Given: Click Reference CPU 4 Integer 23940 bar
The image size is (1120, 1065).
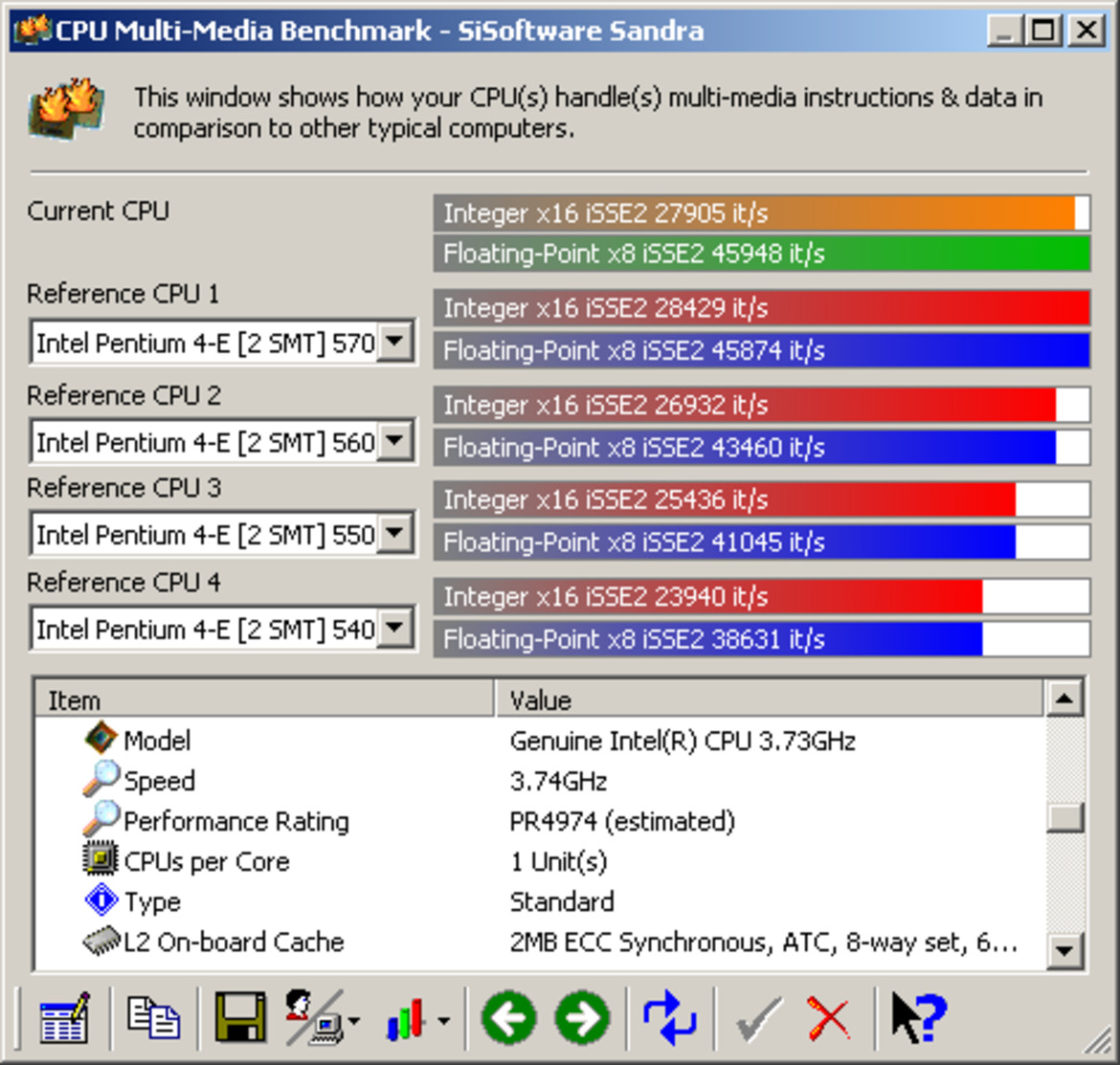Looking at the screenshot, I should pyautogui.click(x=761, y=596).
